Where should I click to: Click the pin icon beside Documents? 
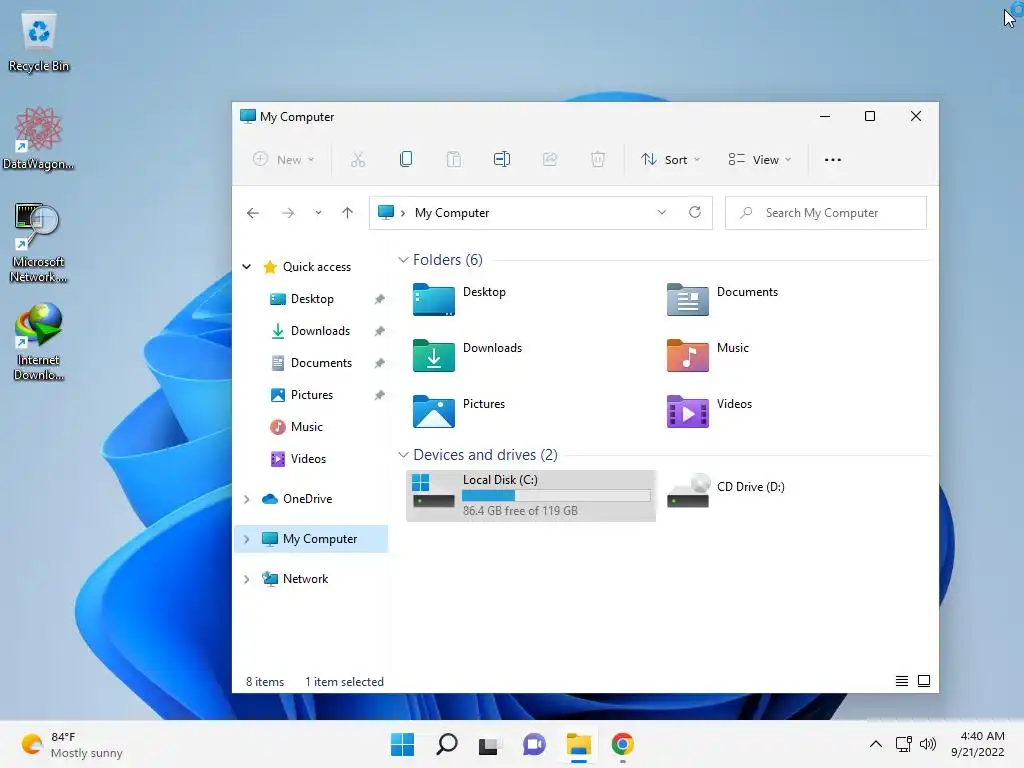(x=379, y=363)
